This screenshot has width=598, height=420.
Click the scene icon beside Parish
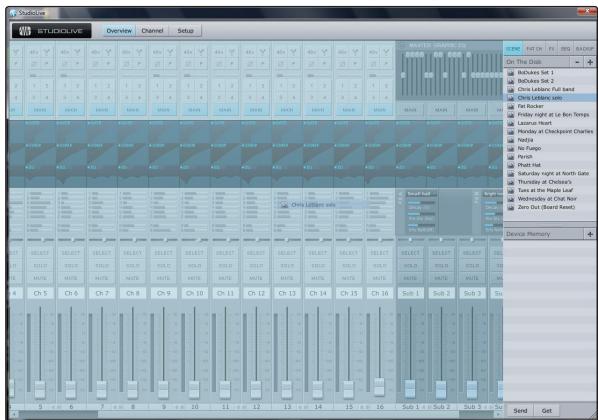[511, 157]
